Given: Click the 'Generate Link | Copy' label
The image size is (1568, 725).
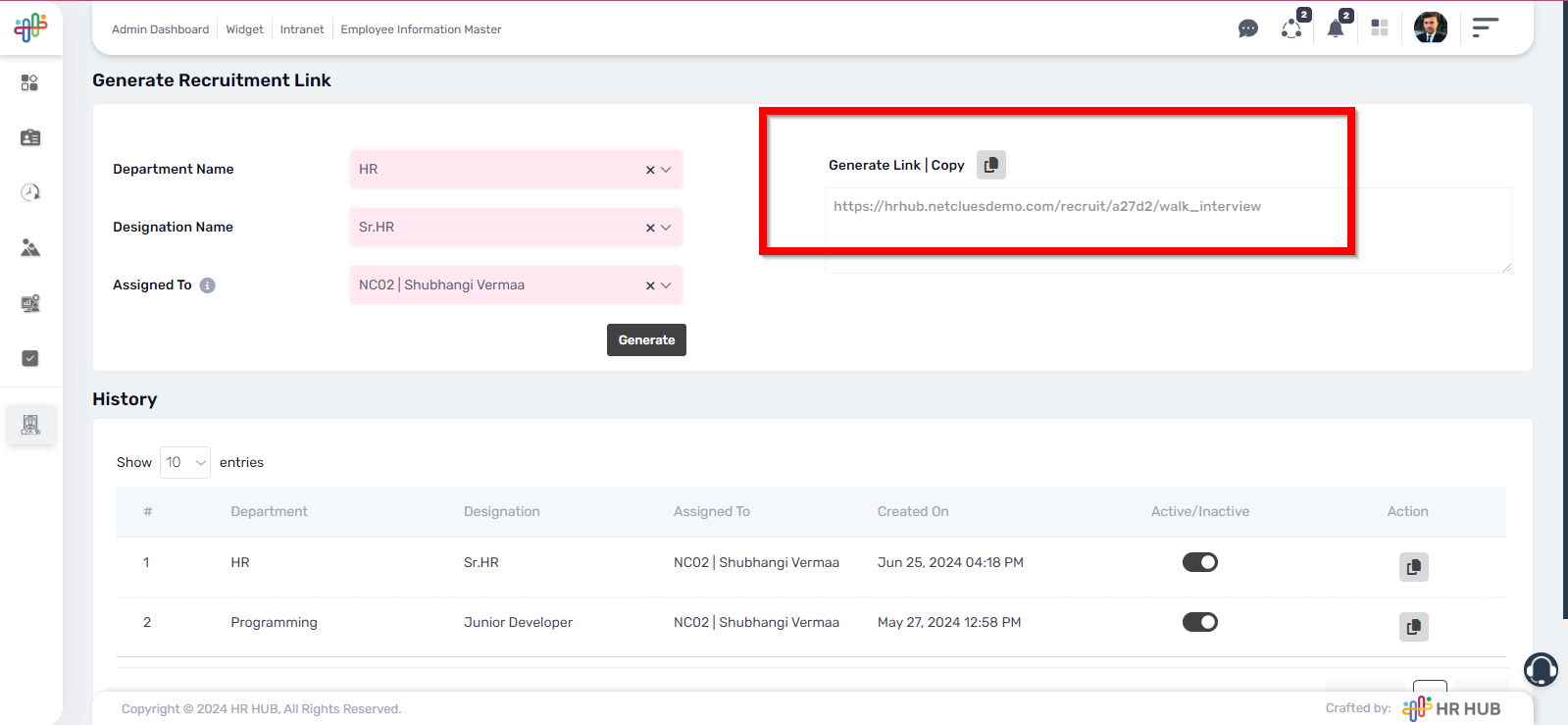Looking at the screenshot, I should tap(896, 165).
